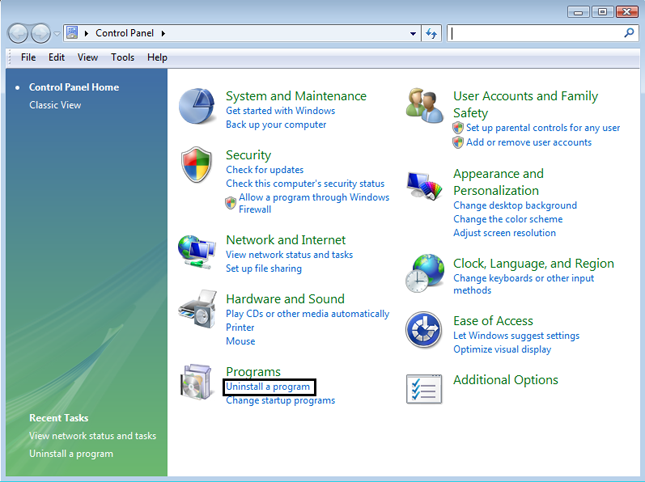Screen dimensions: 645x482
Task: Expand the Control Panel breadcrumb arrow
Action: pos(162,33)
